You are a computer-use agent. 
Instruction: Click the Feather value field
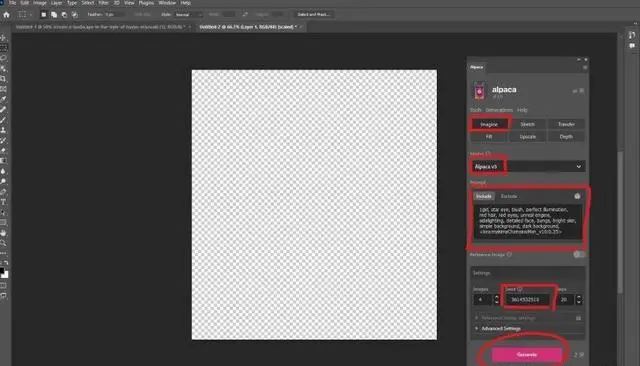(x=114, y=15)
